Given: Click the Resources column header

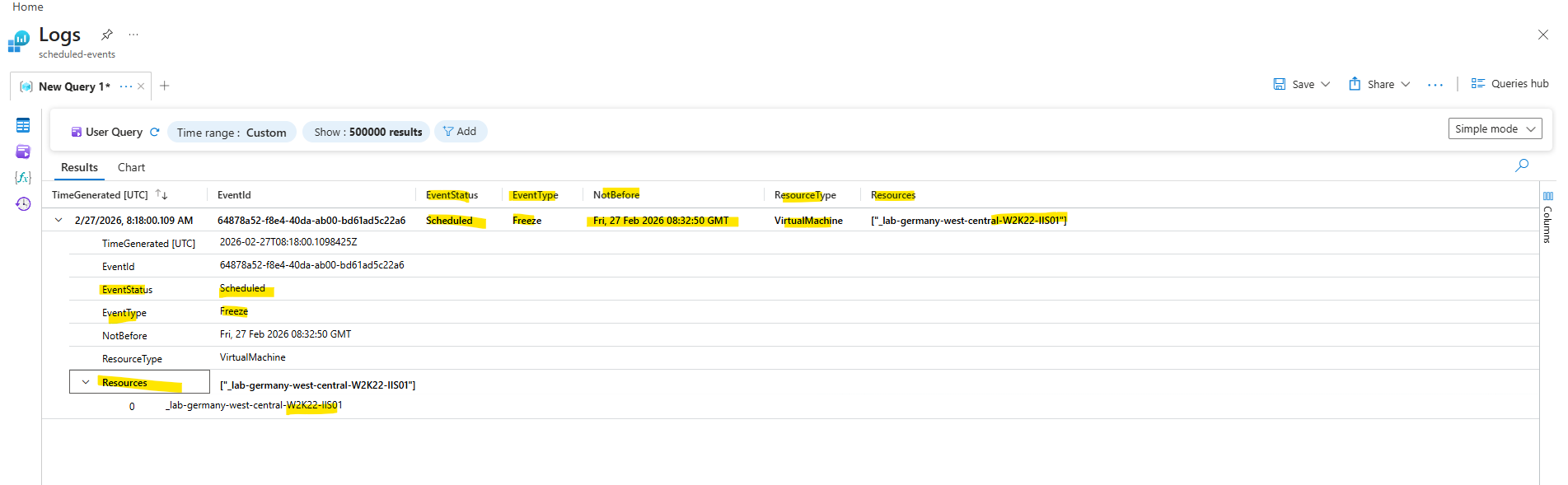Looking at the screenshot, I should 893,195.
